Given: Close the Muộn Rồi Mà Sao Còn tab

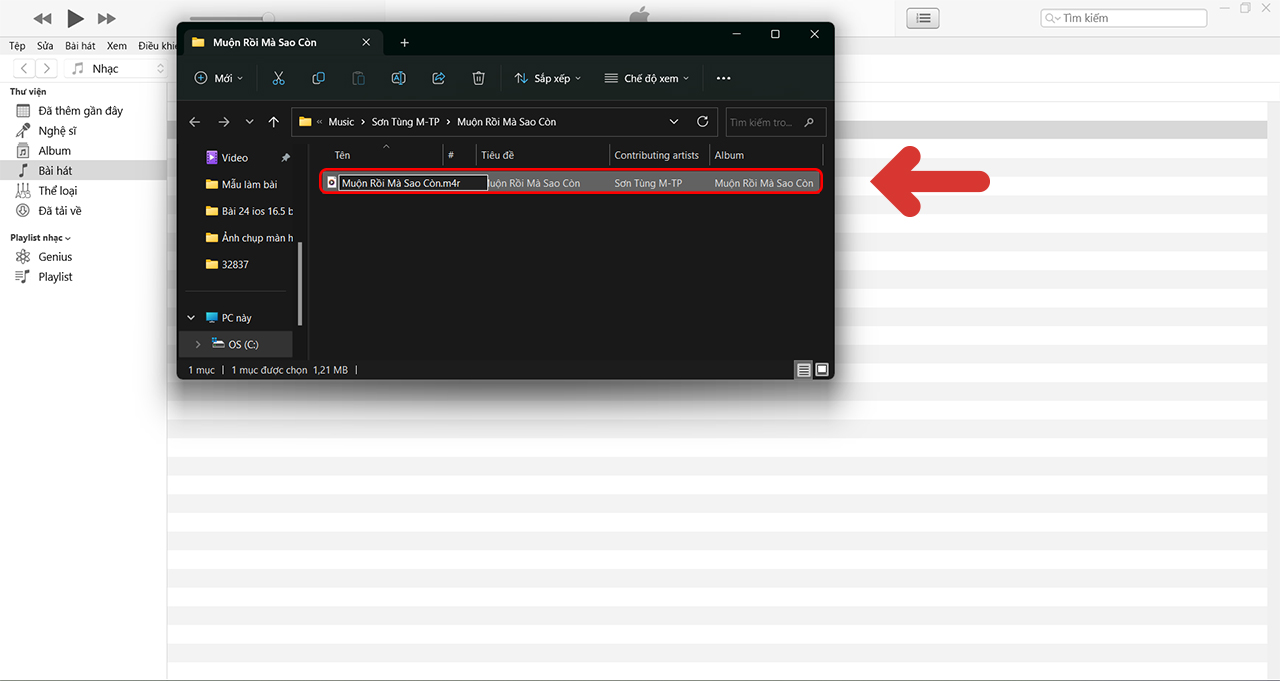Looking at the screenshot, I should pyautogui.click(x=366, y=42).
